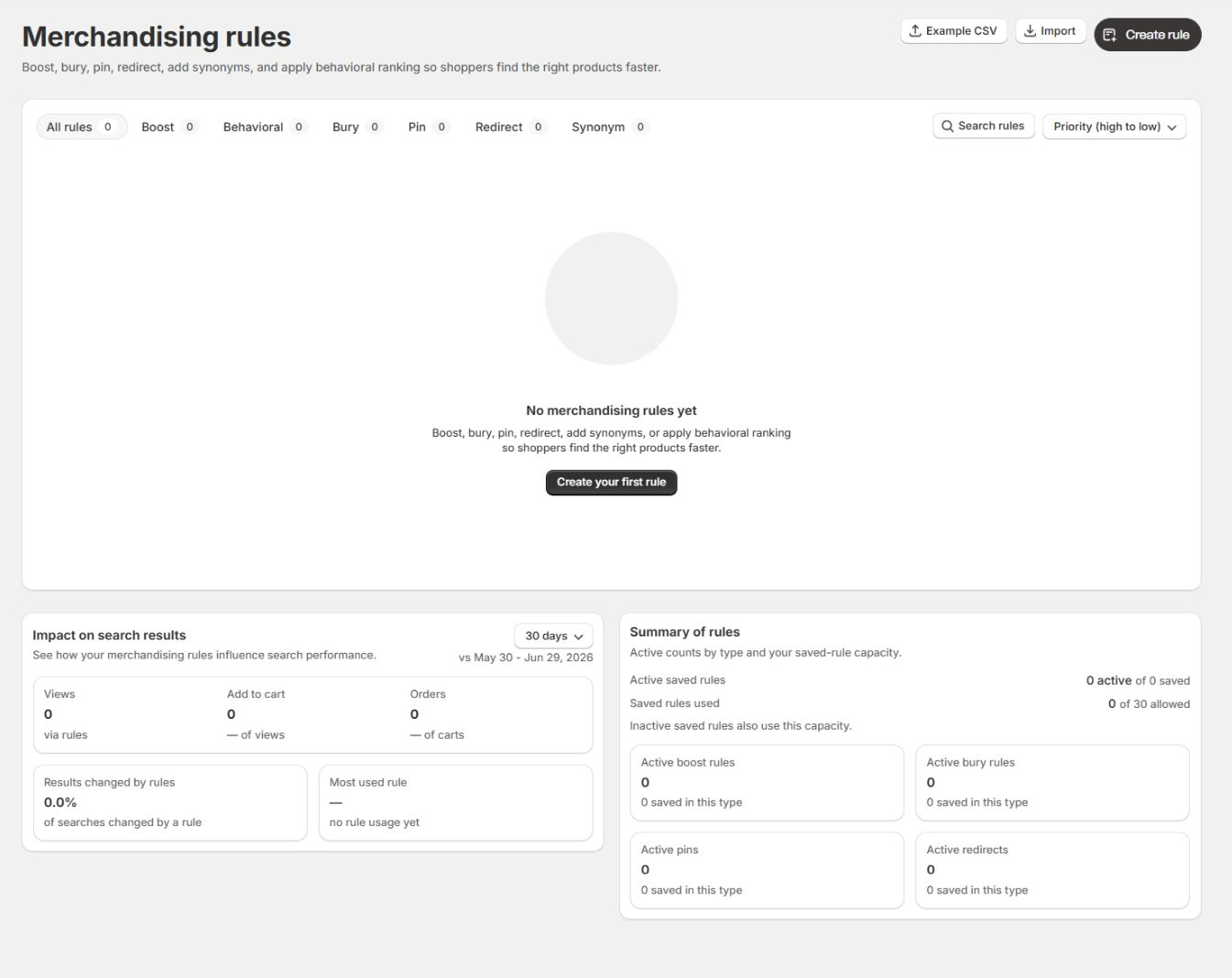The height and width of the screenshot is (978, 1232).
Task: Switch to the Bury tab
Action: (356, 127)
